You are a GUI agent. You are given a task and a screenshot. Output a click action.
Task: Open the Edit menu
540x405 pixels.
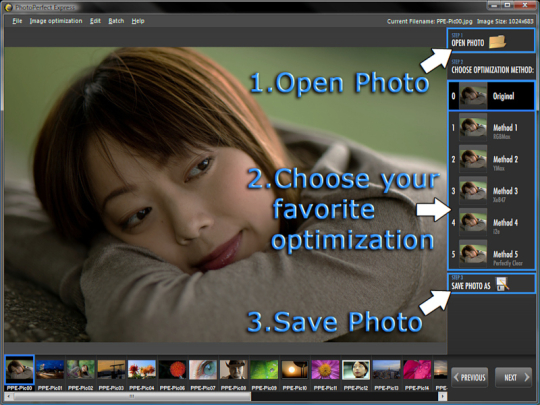(95, 21)
